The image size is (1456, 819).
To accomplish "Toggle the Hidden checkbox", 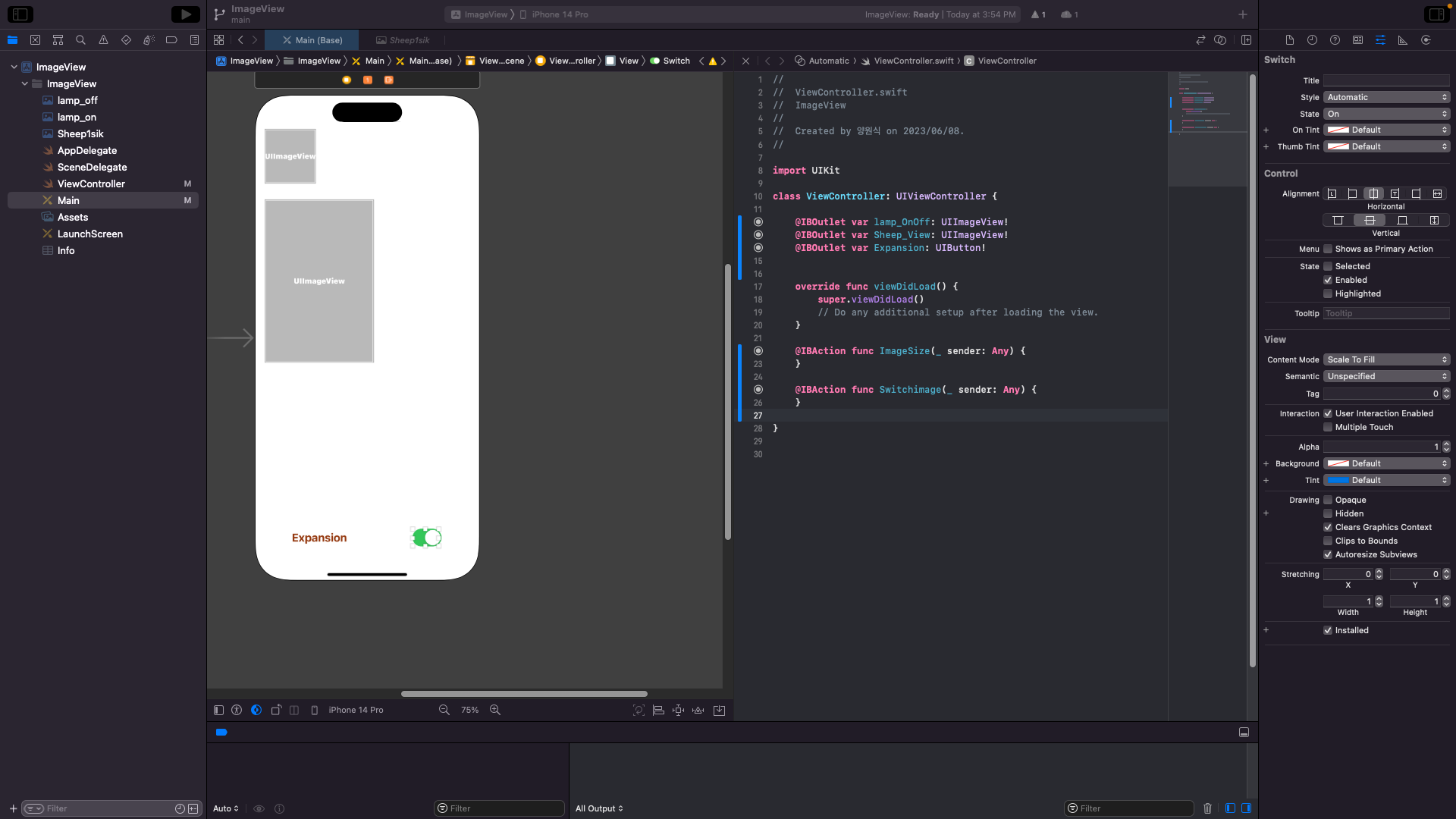I will pos(1328,514).
